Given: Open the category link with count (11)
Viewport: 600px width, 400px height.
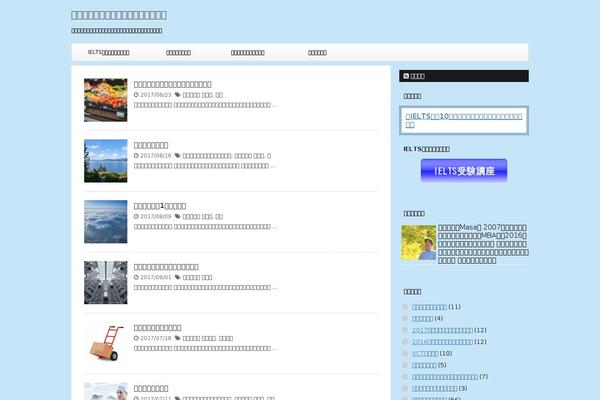Looking at the screenshot, I should click(x=429, y=307).
